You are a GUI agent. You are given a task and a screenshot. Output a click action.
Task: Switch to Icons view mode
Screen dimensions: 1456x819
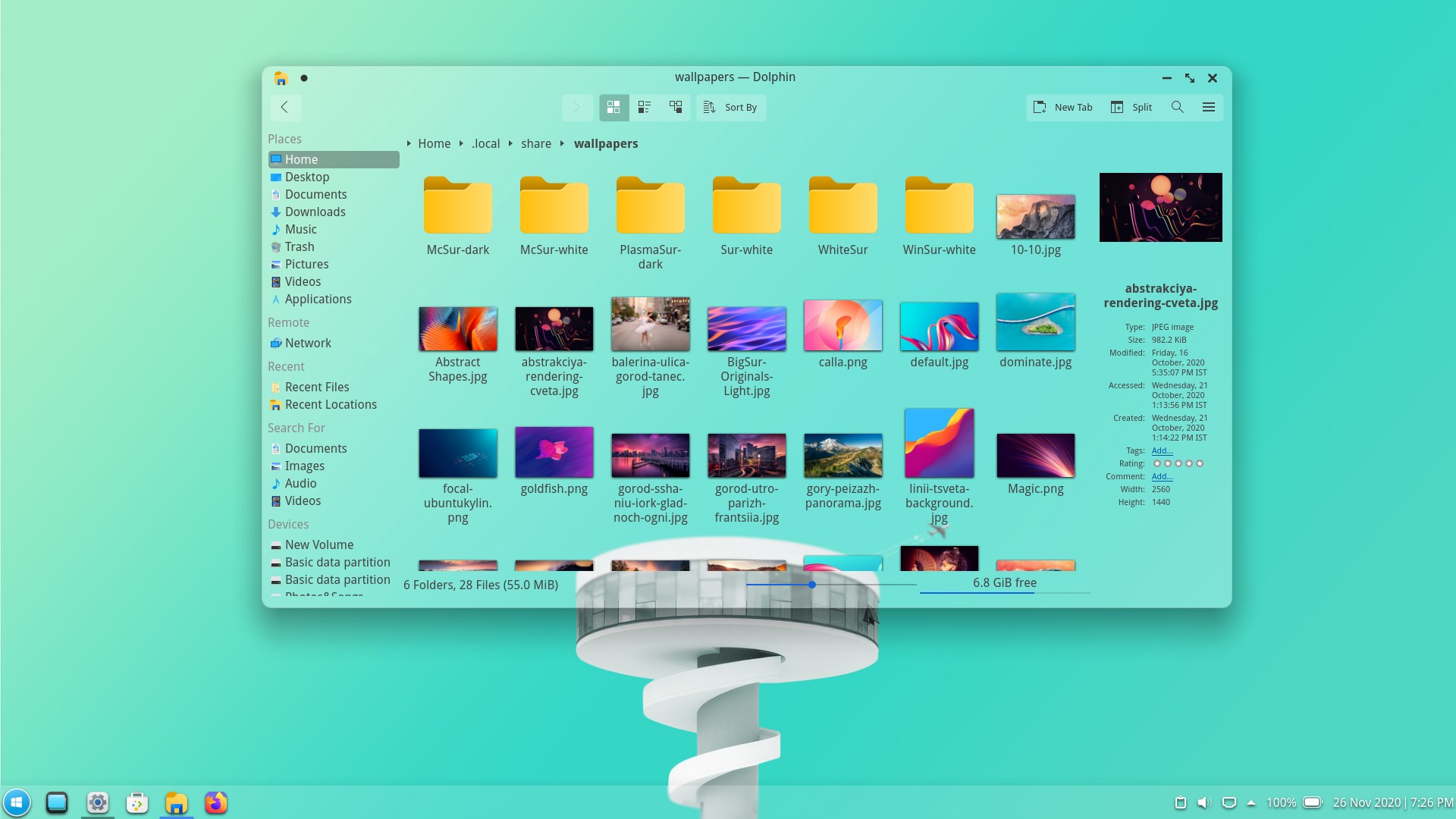(613, 107)
